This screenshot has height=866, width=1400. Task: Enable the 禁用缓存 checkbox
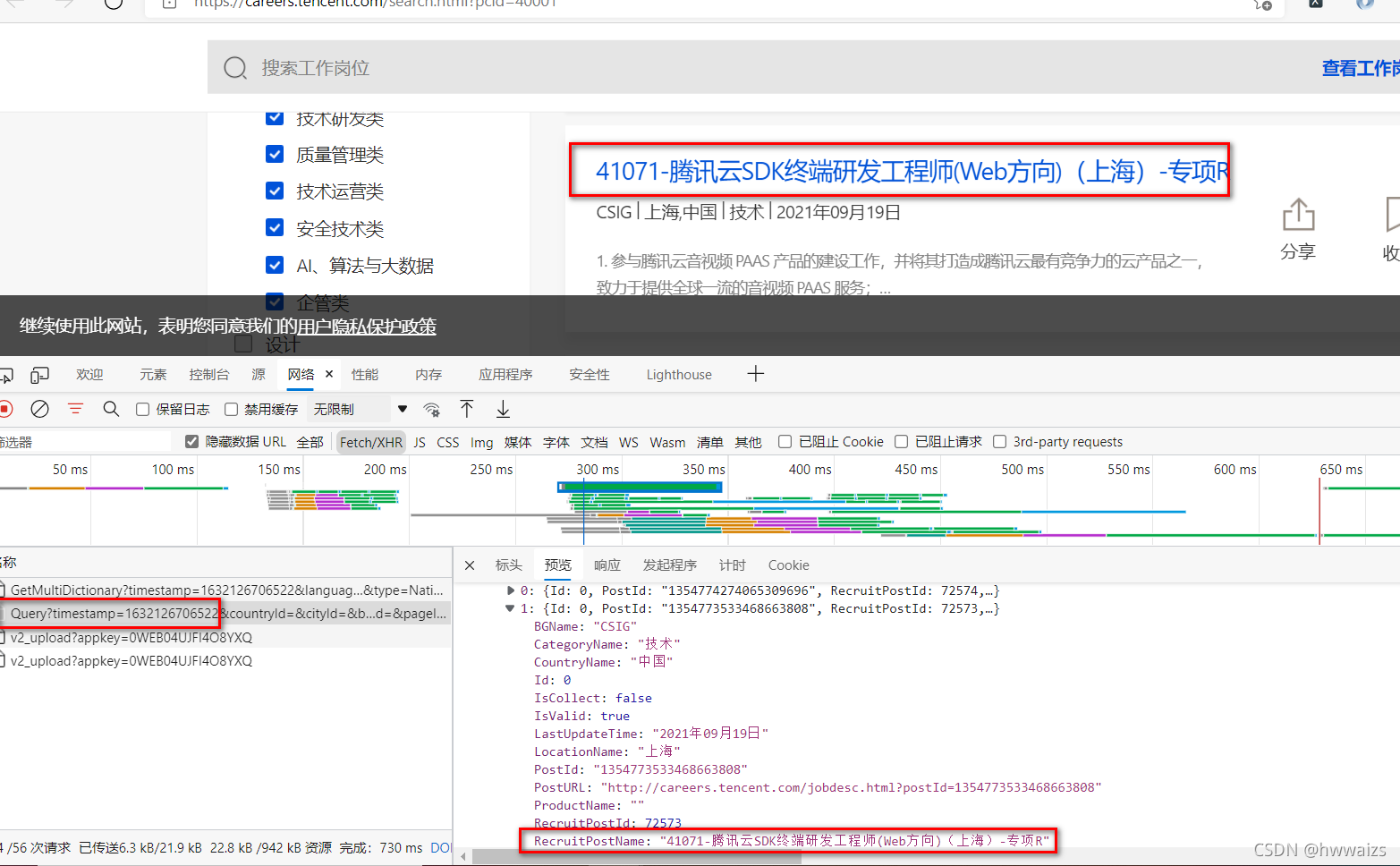(x=231, y=410)
